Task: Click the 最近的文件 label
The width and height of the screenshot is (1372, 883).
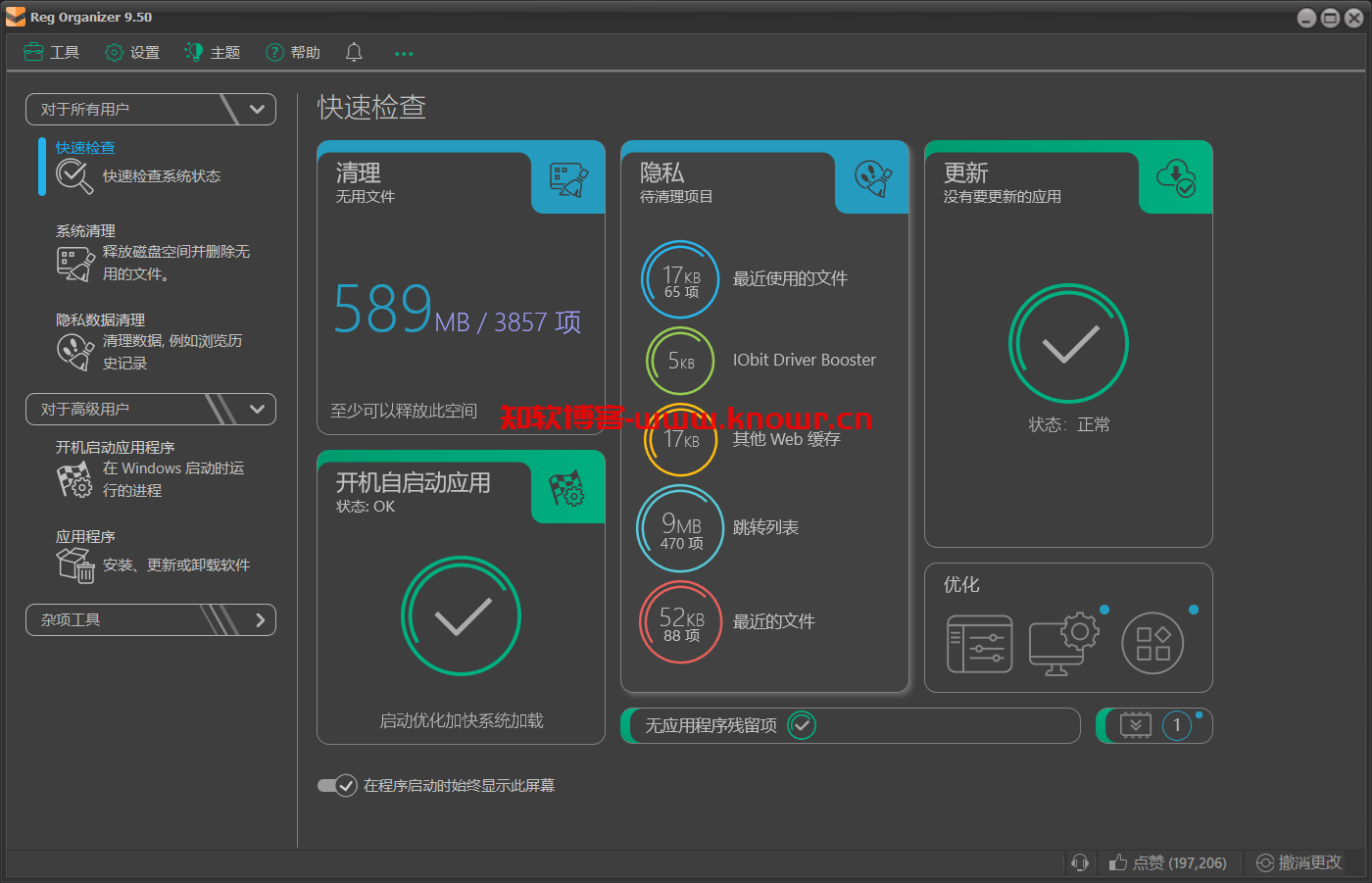Action: [773, 621]
